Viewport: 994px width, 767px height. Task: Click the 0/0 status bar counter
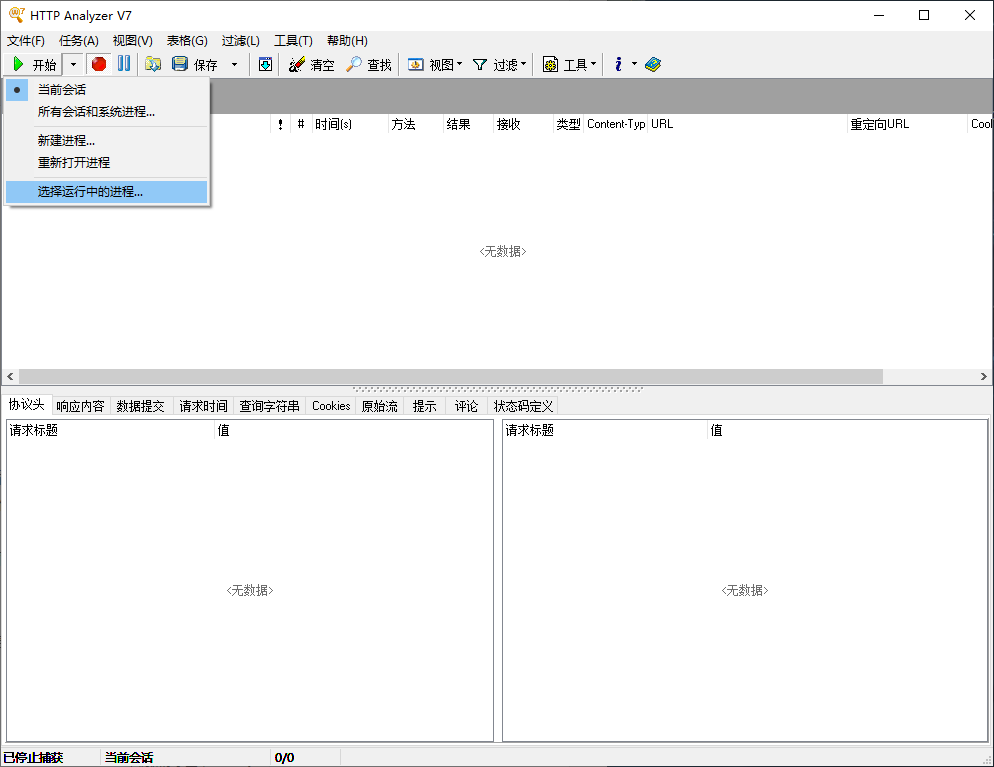(285, 757)
